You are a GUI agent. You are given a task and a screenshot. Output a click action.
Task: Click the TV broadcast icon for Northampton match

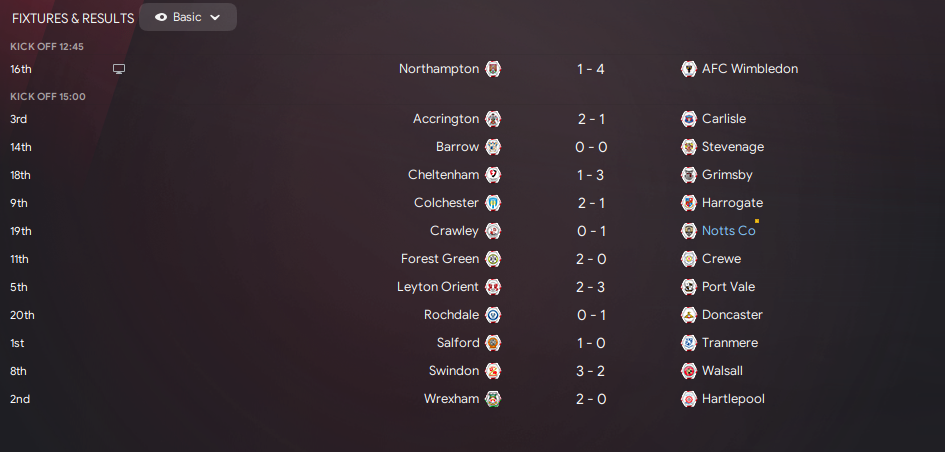point(119,69)
